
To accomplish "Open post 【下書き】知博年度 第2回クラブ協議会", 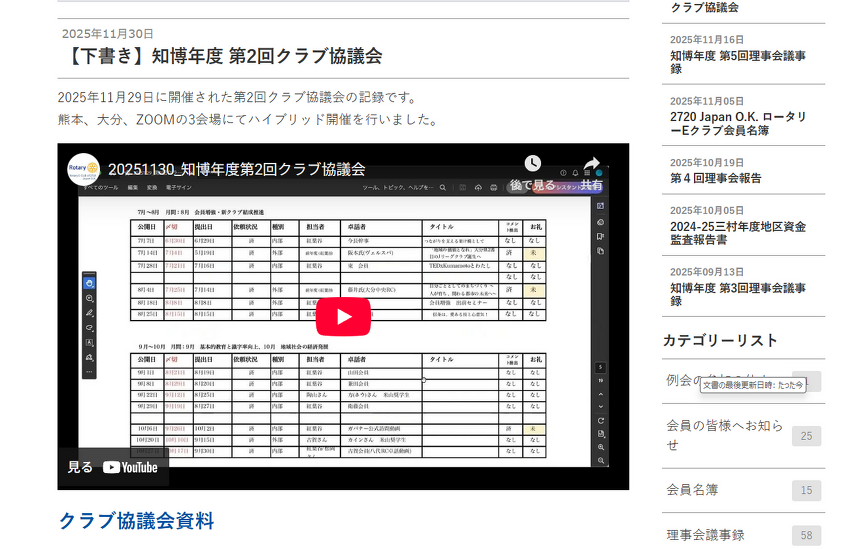I will pyautogui.click(x=220, y=56).
